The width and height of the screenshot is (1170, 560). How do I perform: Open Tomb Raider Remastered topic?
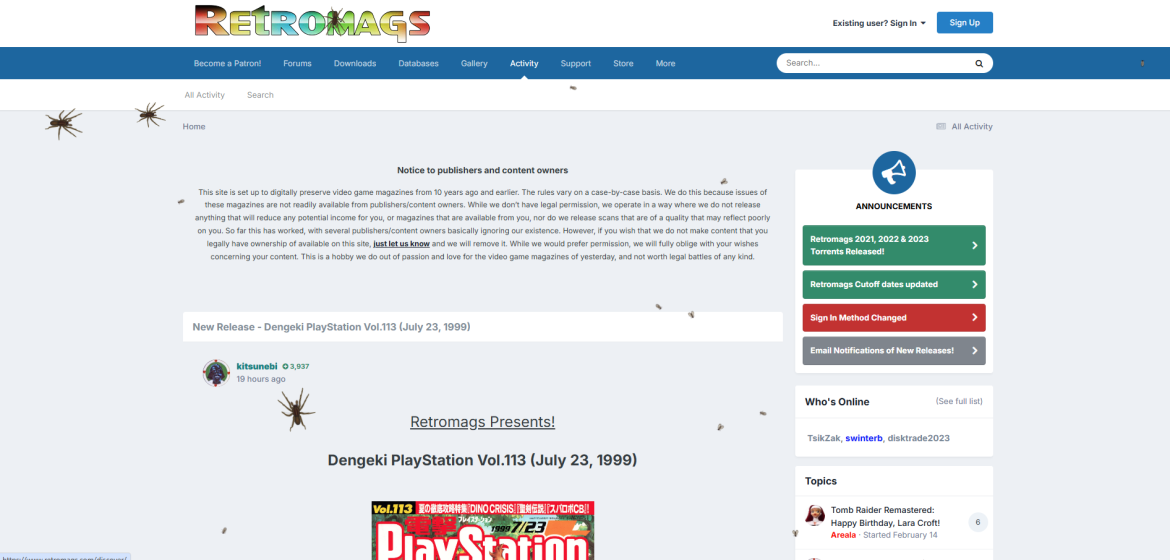pos(885,516)
